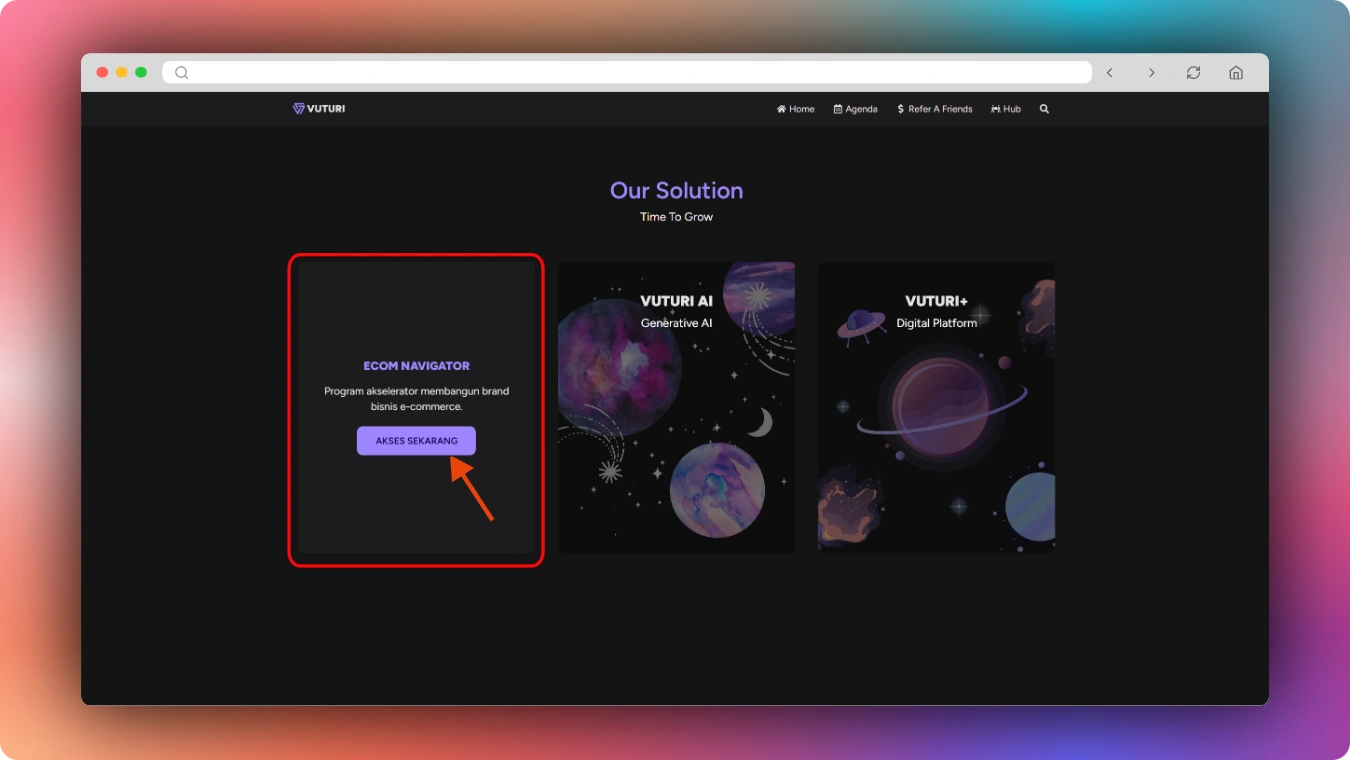
Task: Click the address bar search icon
Action: pos(181,72)
